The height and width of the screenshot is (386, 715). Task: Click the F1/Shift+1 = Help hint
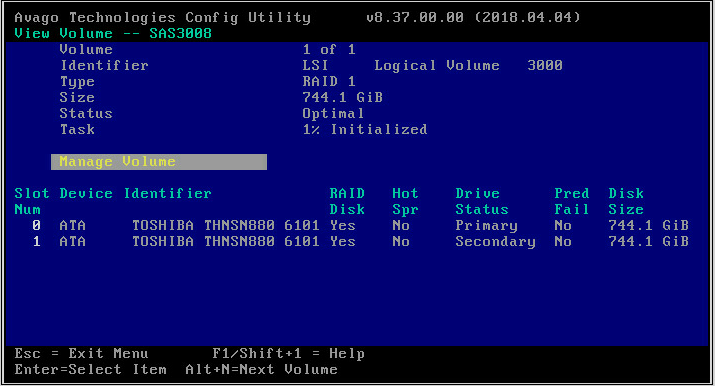click(288, 353)
